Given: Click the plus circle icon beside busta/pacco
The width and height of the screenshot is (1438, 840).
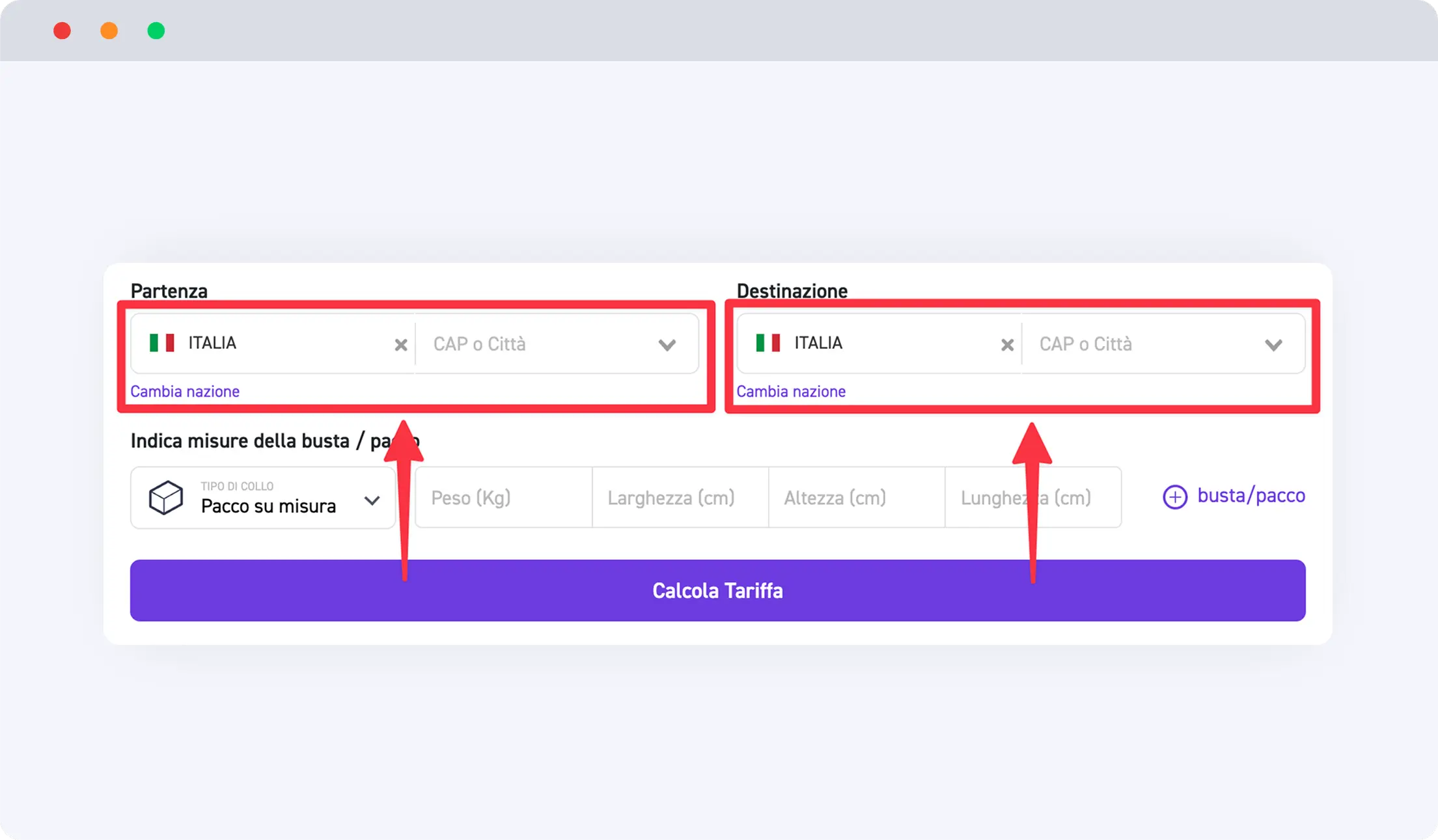Looking at the screenshot, I should coord(1175,497).
